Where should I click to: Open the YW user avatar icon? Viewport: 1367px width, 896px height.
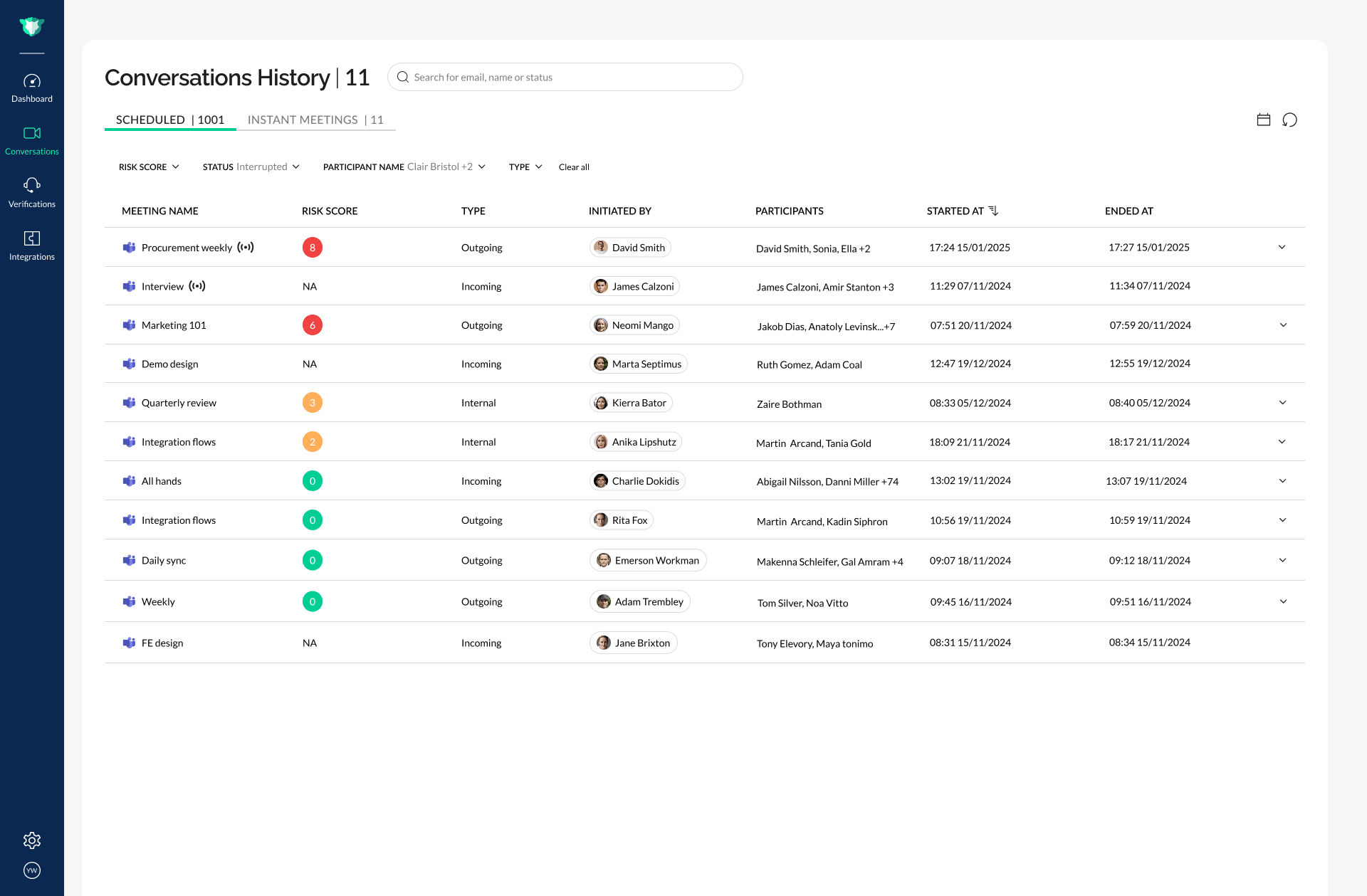point(32,870)
